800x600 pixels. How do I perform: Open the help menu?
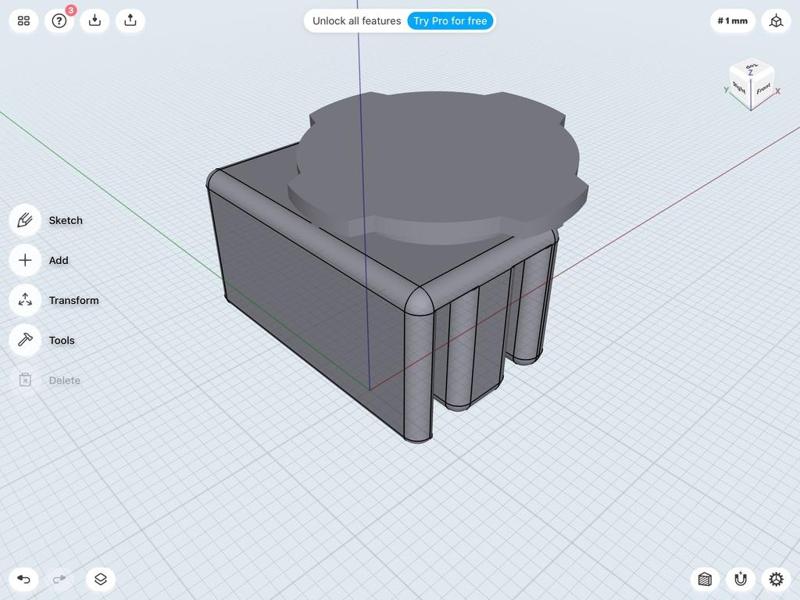pos(59,21)
